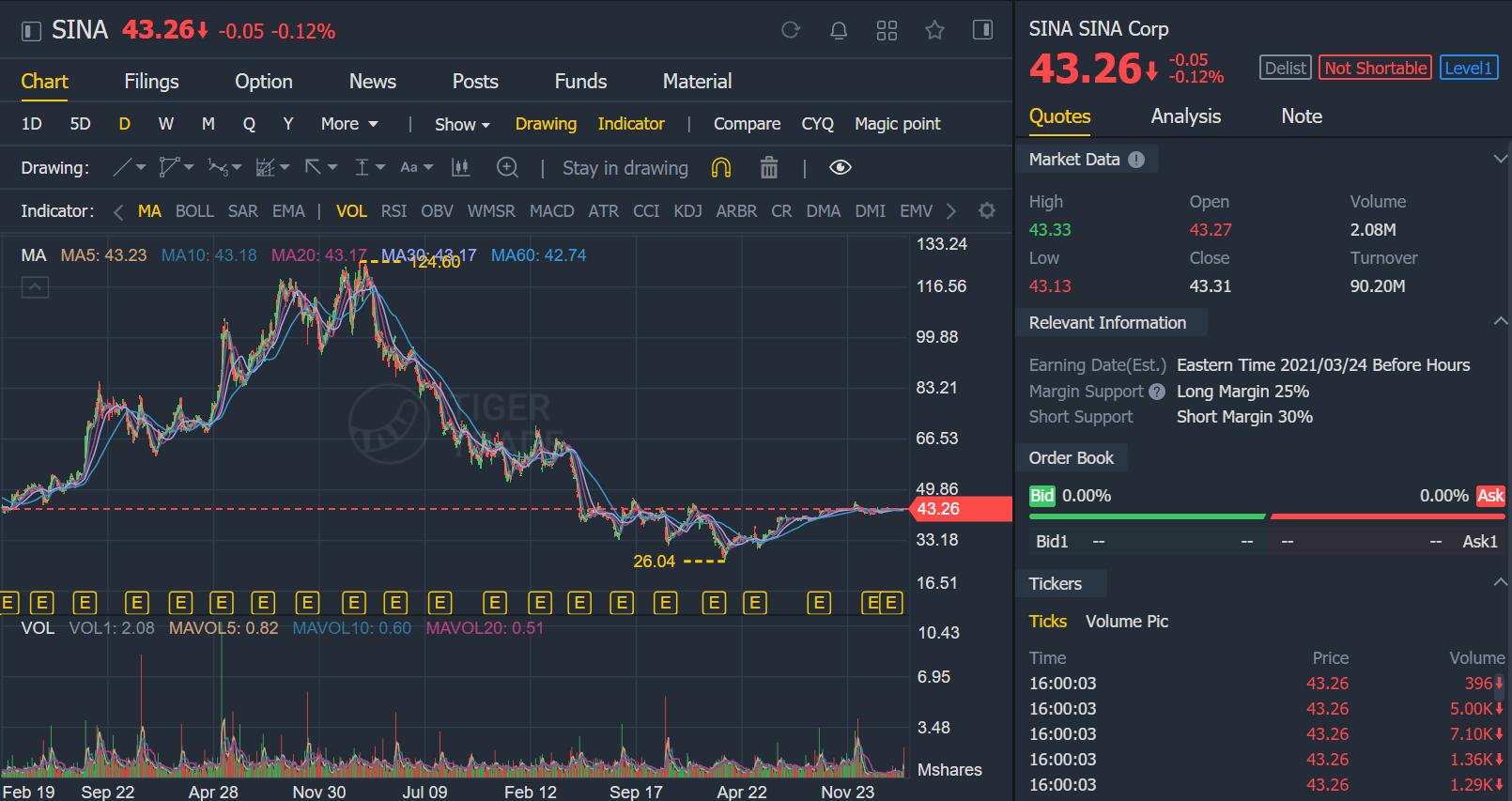Viewport: 1512px width, 801px height.
Task: Select the line drawing tool
Action: [x=122, y=167]
